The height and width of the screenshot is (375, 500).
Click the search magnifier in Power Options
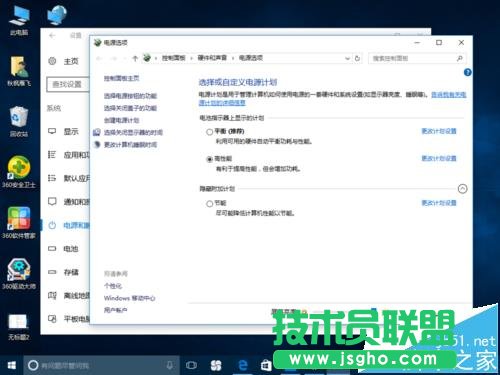click(460, 58)
